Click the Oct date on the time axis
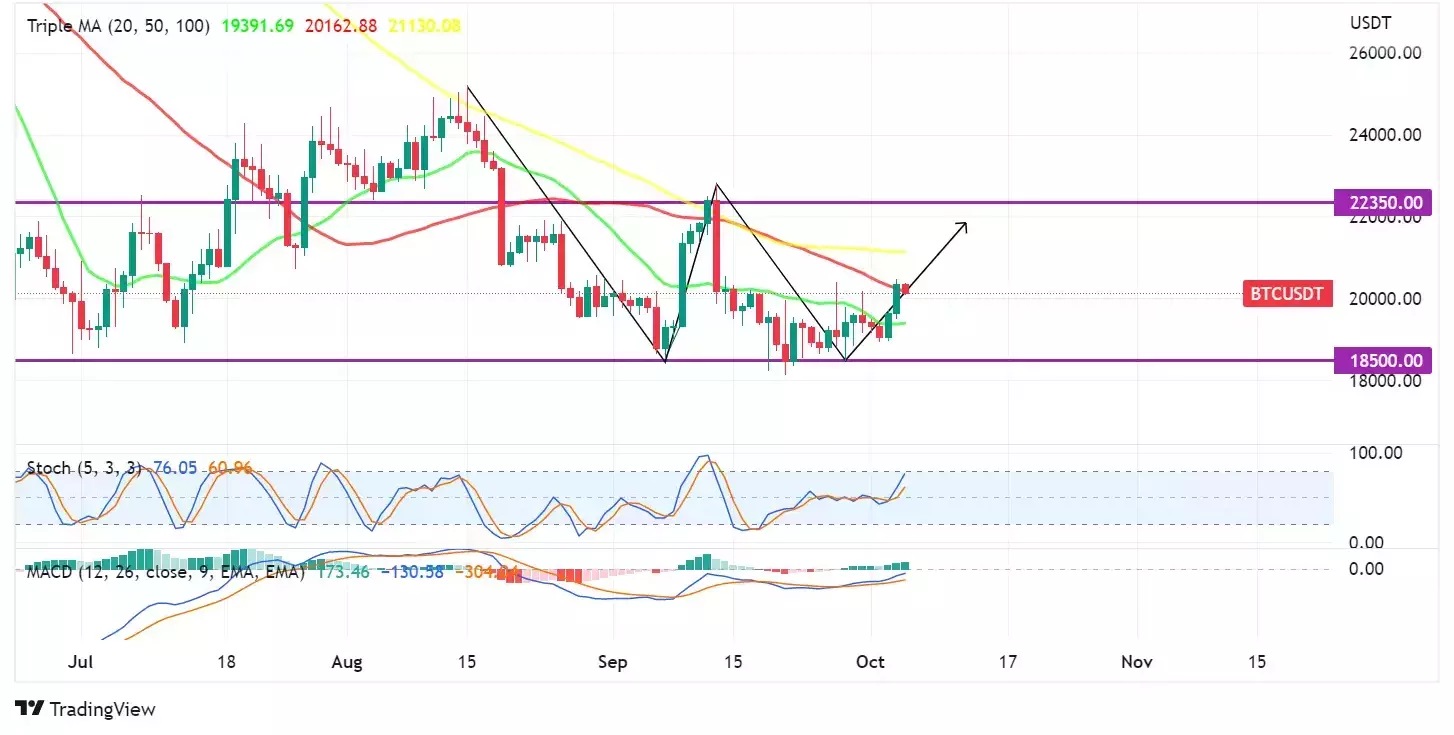This screenshot has width=1454, height=735. 870,662
